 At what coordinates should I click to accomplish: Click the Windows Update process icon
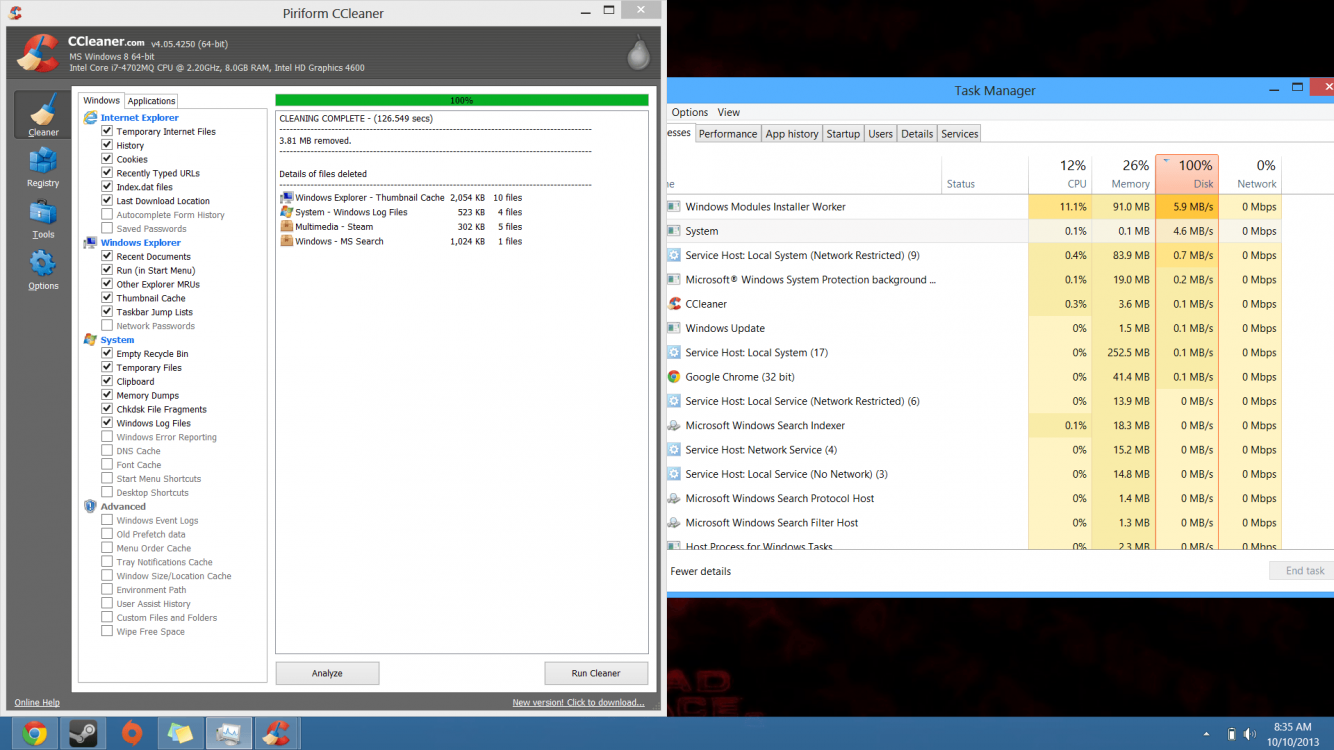click(x=674, y=328)
